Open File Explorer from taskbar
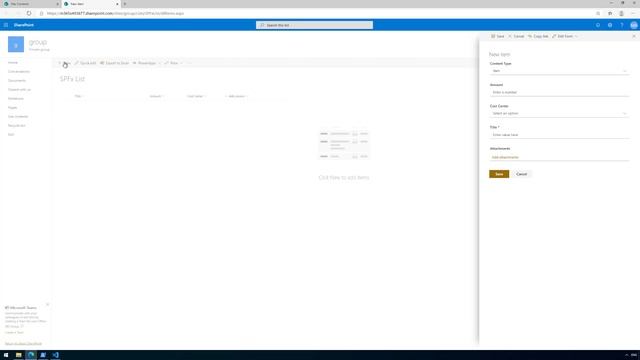640x360 pixels. 18,355
